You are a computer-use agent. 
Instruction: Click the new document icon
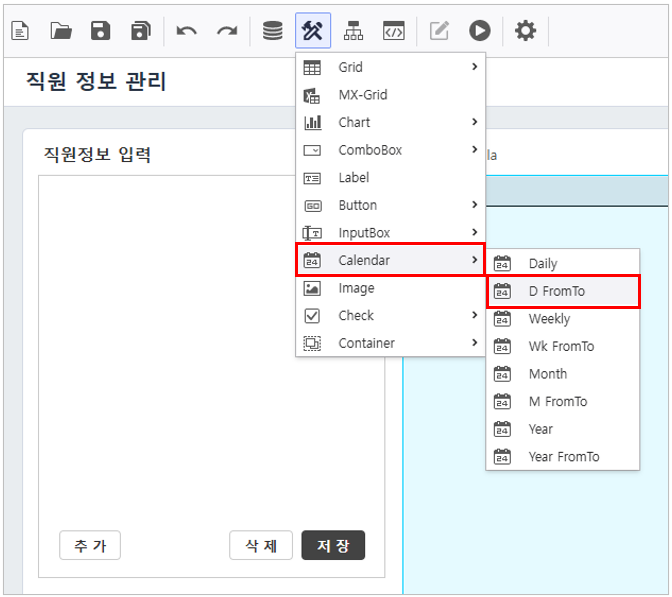click(20, 31)
